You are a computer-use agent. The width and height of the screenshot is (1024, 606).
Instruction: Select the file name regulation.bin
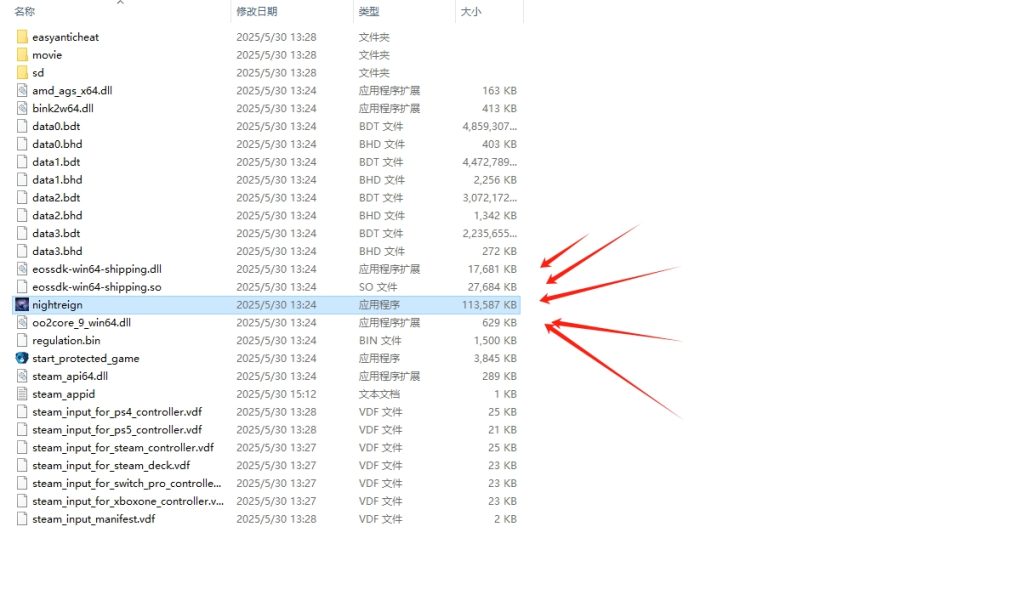(x=66, y=340)
